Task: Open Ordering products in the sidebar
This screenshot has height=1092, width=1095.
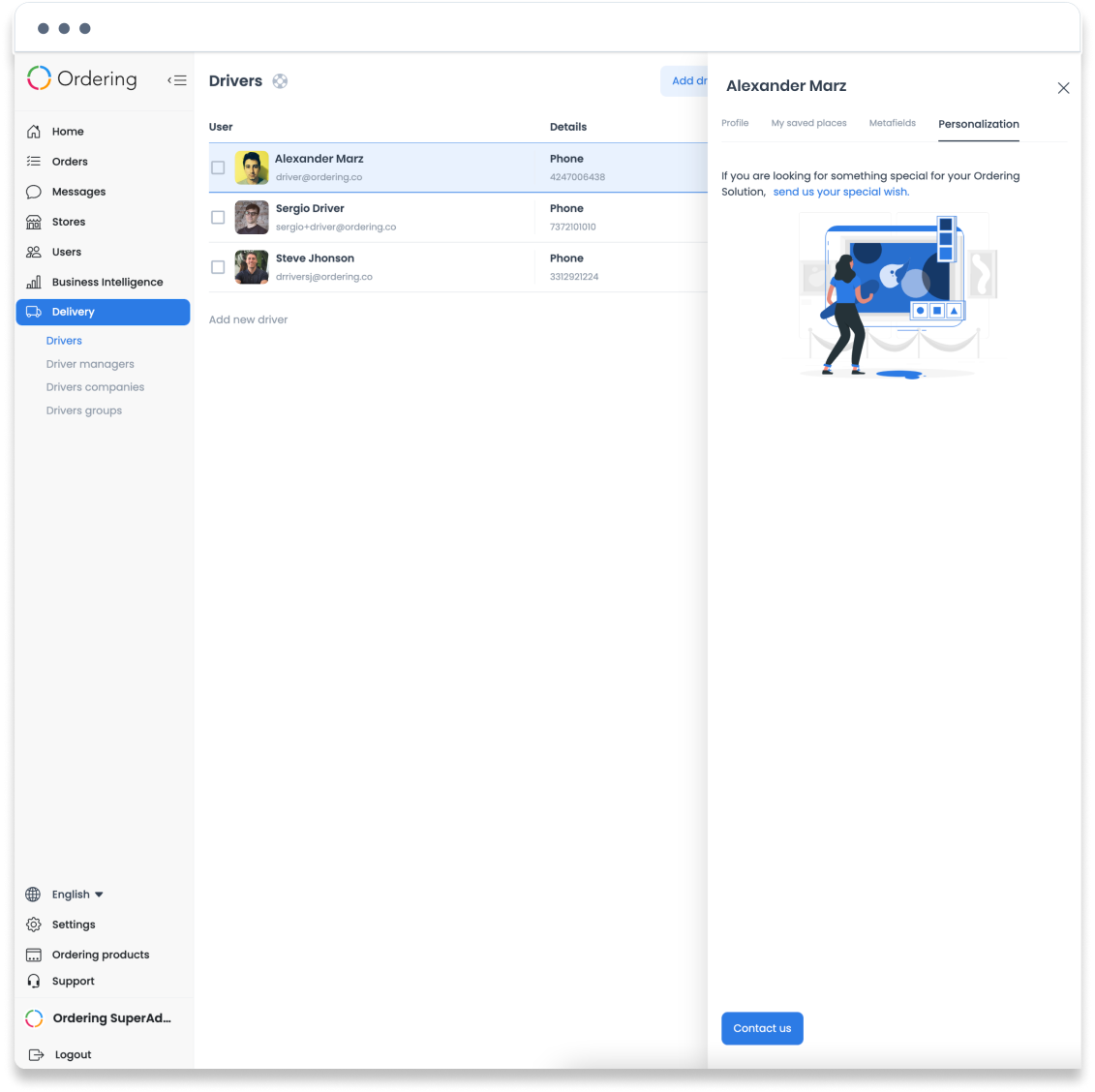Action: 103,955
